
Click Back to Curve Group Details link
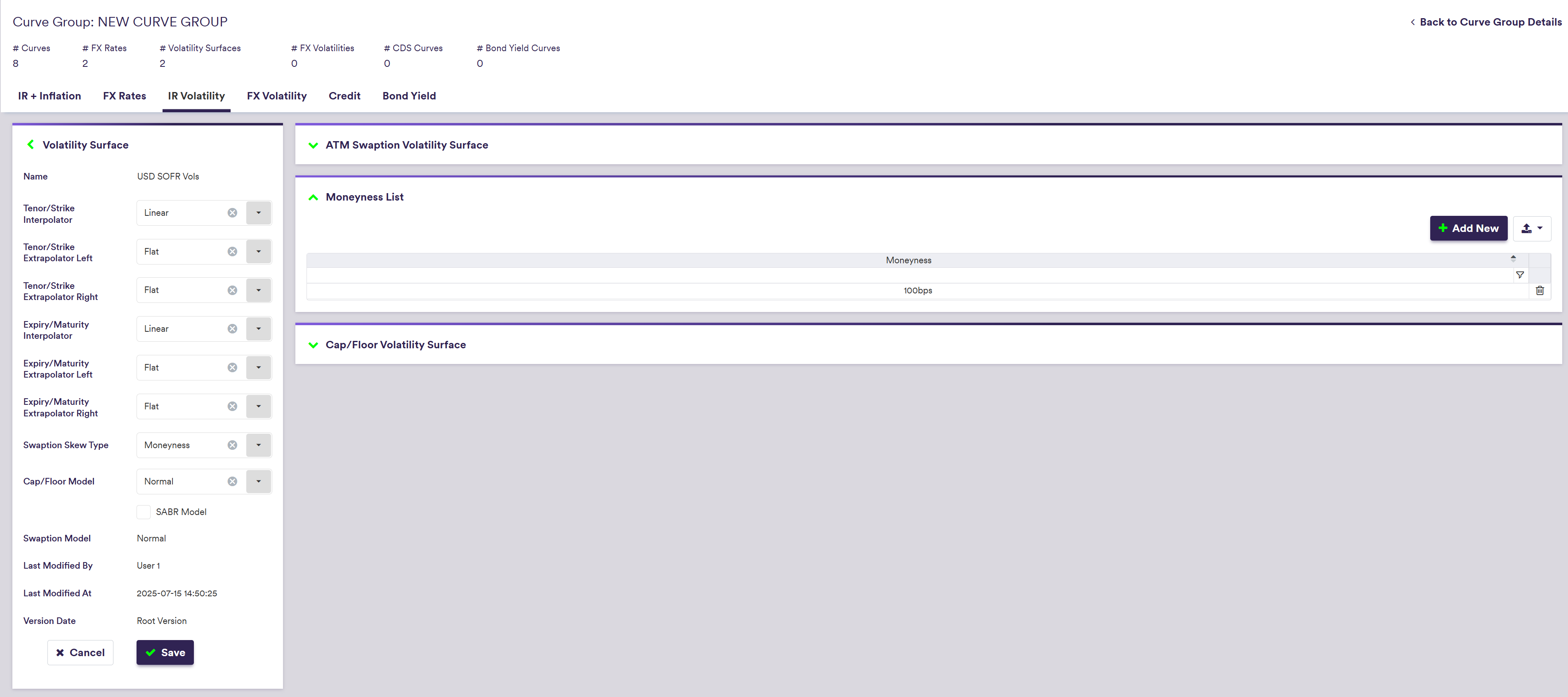[1490, 22]
